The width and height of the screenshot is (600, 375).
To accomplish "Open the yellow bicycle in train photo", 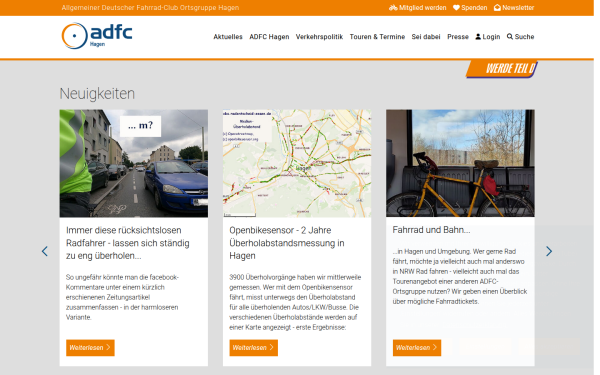I will (460, 163).
